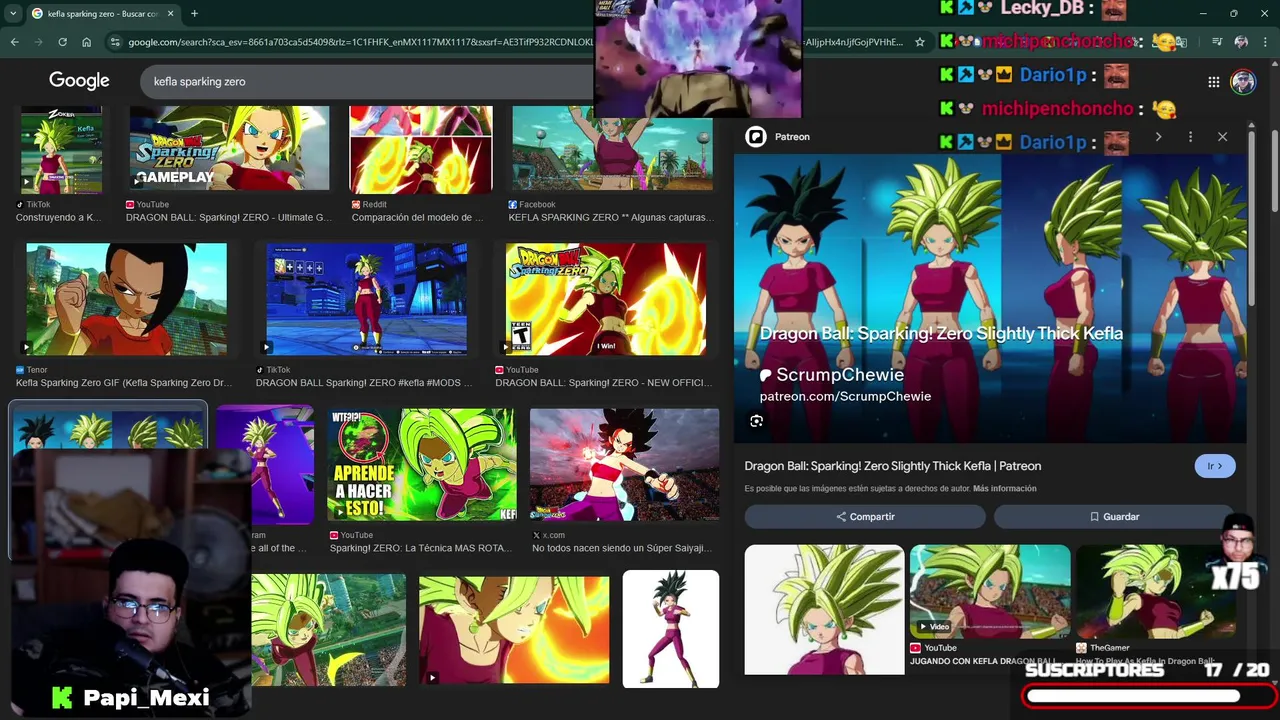
Task: Open Facebook KEFLA SPARKING ZERO capturas image
Action: (612, 148)
